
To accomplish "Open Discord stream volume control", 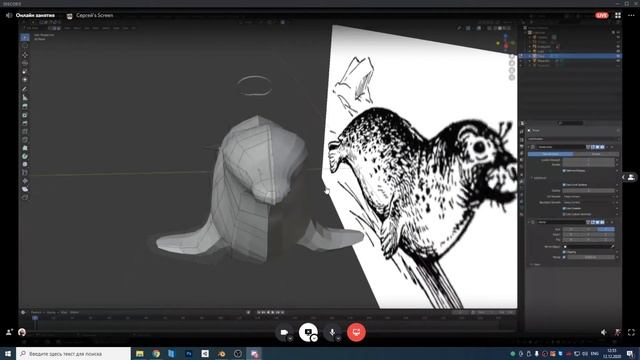I will point(604,332).
